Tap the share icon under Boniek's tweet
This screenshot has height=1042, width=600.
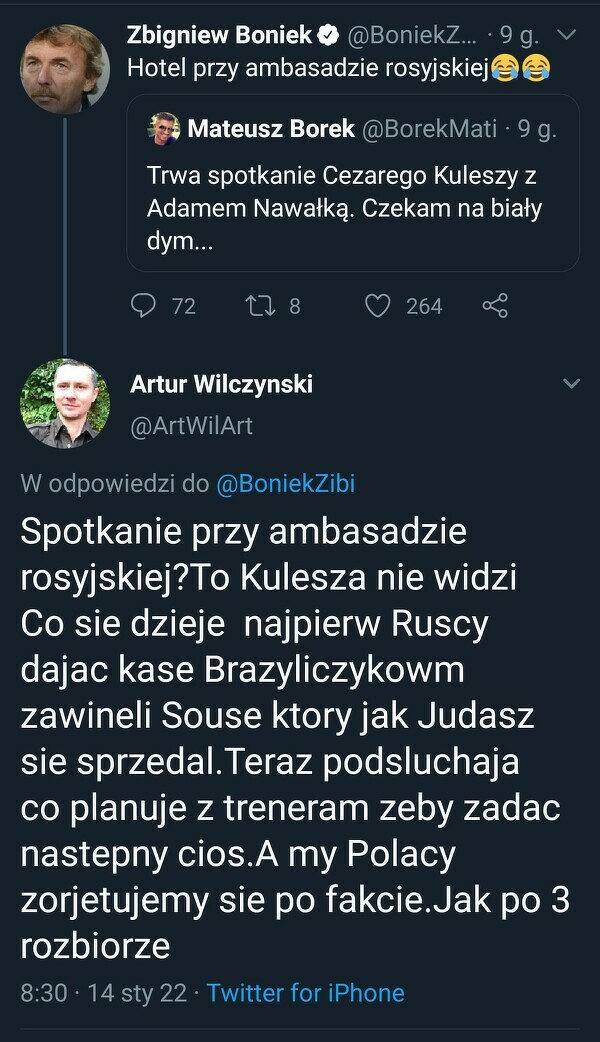click(495, 306)
